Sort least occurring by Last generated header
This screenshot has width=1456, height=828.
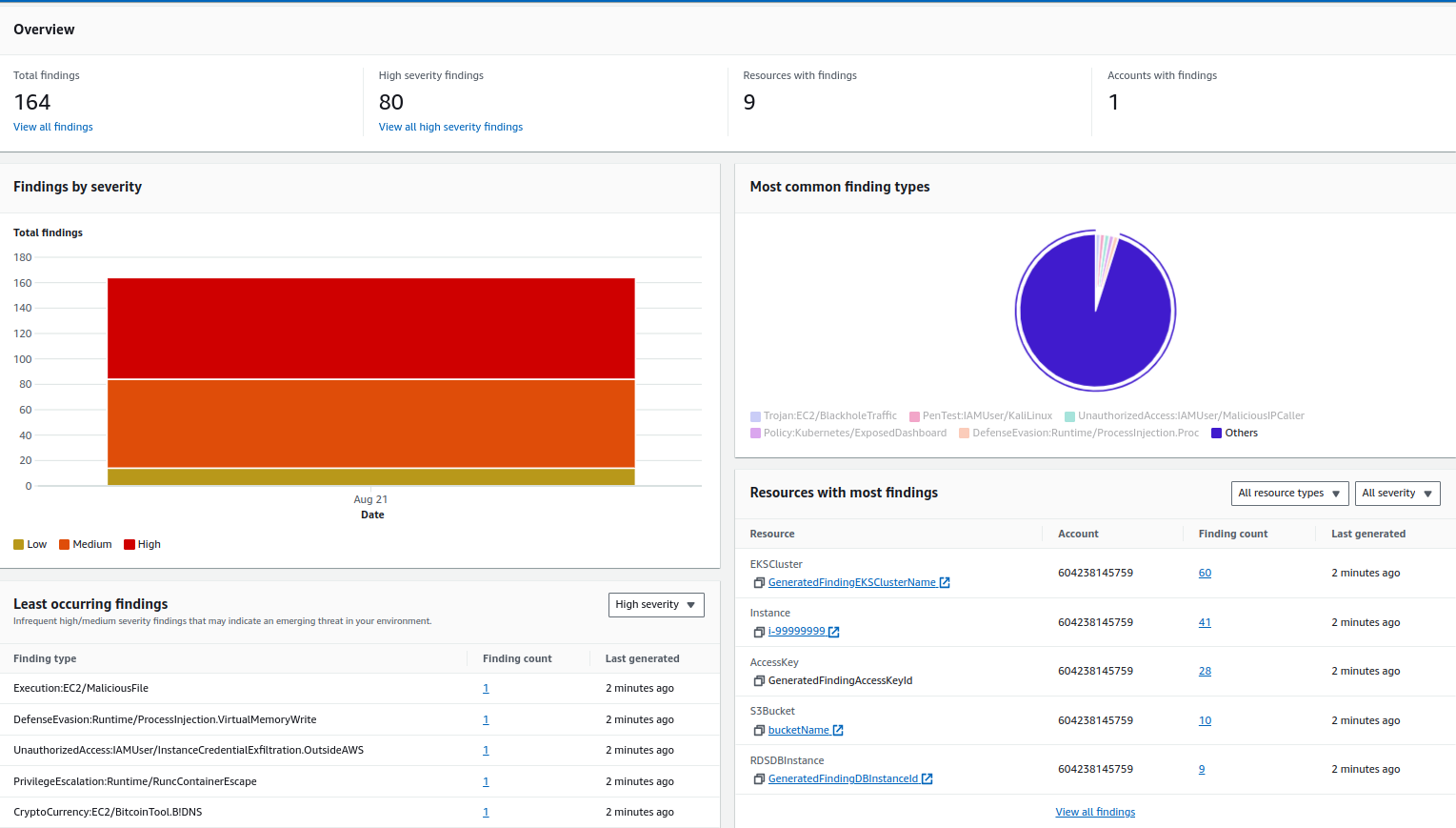pyautogui.click(x=642, y=659)
